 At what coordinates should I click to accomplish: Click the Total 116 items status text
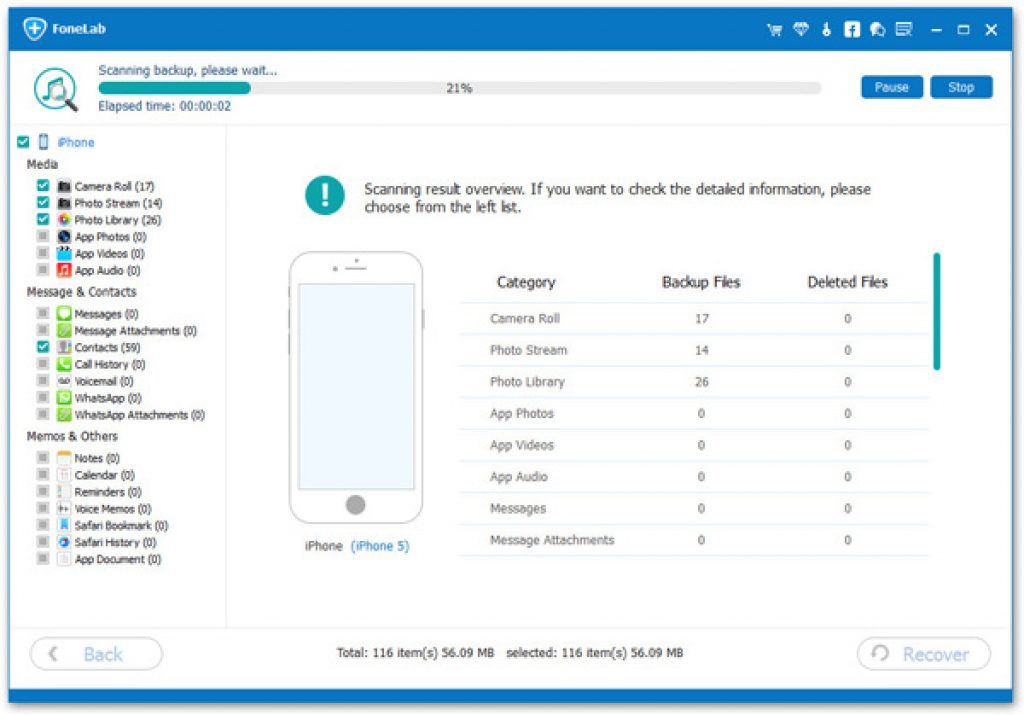[415, 652]
